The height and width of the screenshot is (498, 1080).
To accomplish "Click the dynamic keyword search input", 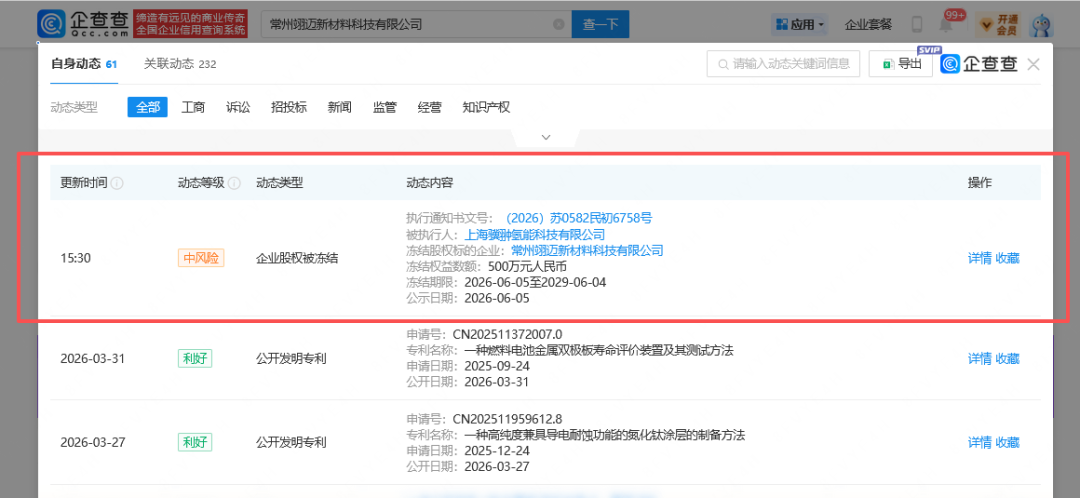I will [783, 64].
